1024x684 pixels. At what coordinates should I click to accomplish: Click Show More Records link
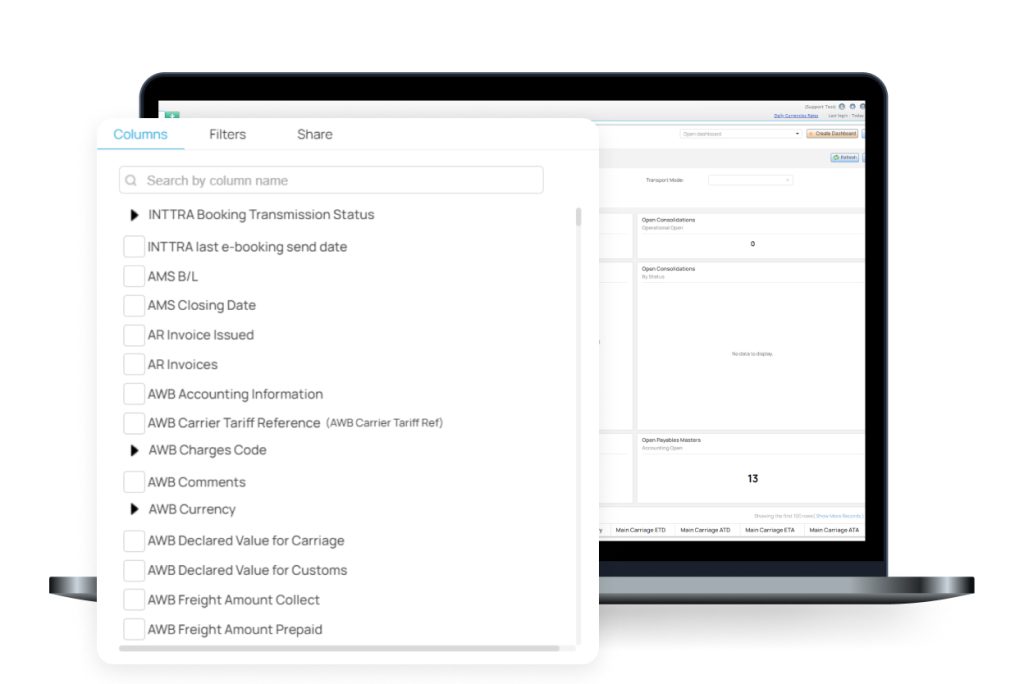click(x=838, y=516)
